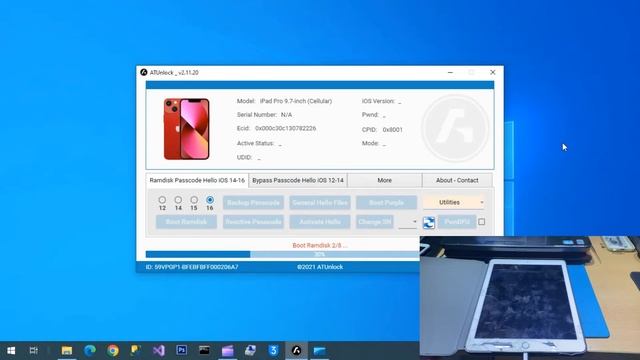Screen dimensions: 640x360
Task: Click the Ecid value 0x000c30c130782226
Action: [x=285, y=128]
